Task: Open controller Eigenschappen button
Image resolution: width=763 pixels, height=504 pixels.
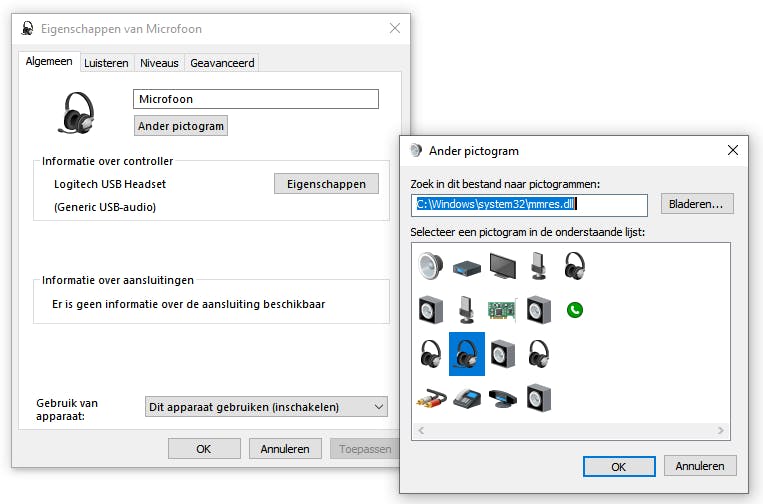Action: point(326,183)
